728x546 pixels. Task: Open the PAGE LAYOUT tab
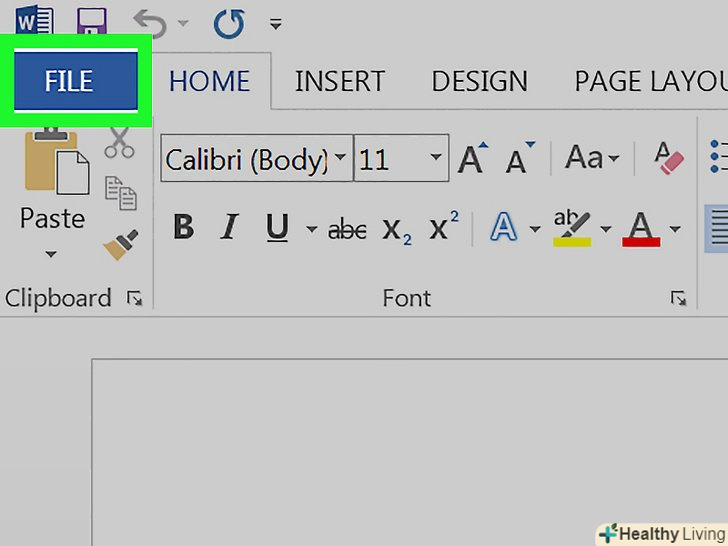(651, 81)
